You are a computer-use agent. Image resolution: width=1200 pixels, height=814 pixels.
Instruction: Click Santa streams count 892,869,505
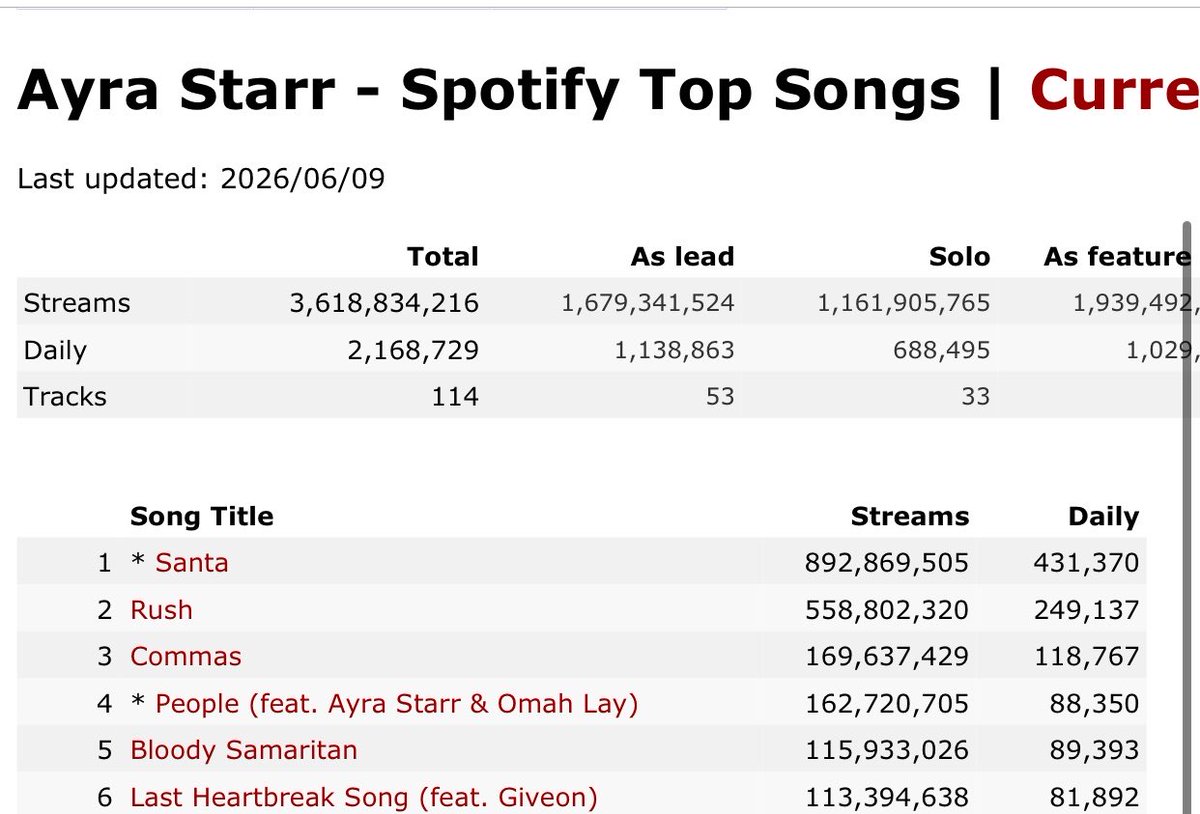[887, 563]
